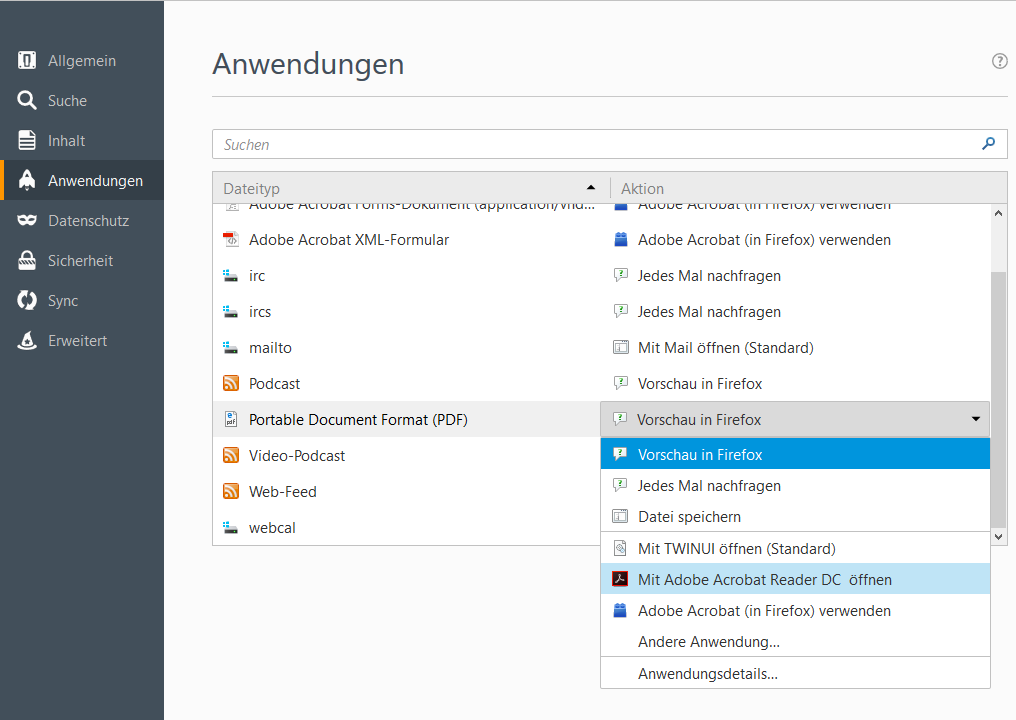This screenshot has height=720, width=1016.
Task: Click the Video-Podcast feed icon
Action: click(231, 456)
